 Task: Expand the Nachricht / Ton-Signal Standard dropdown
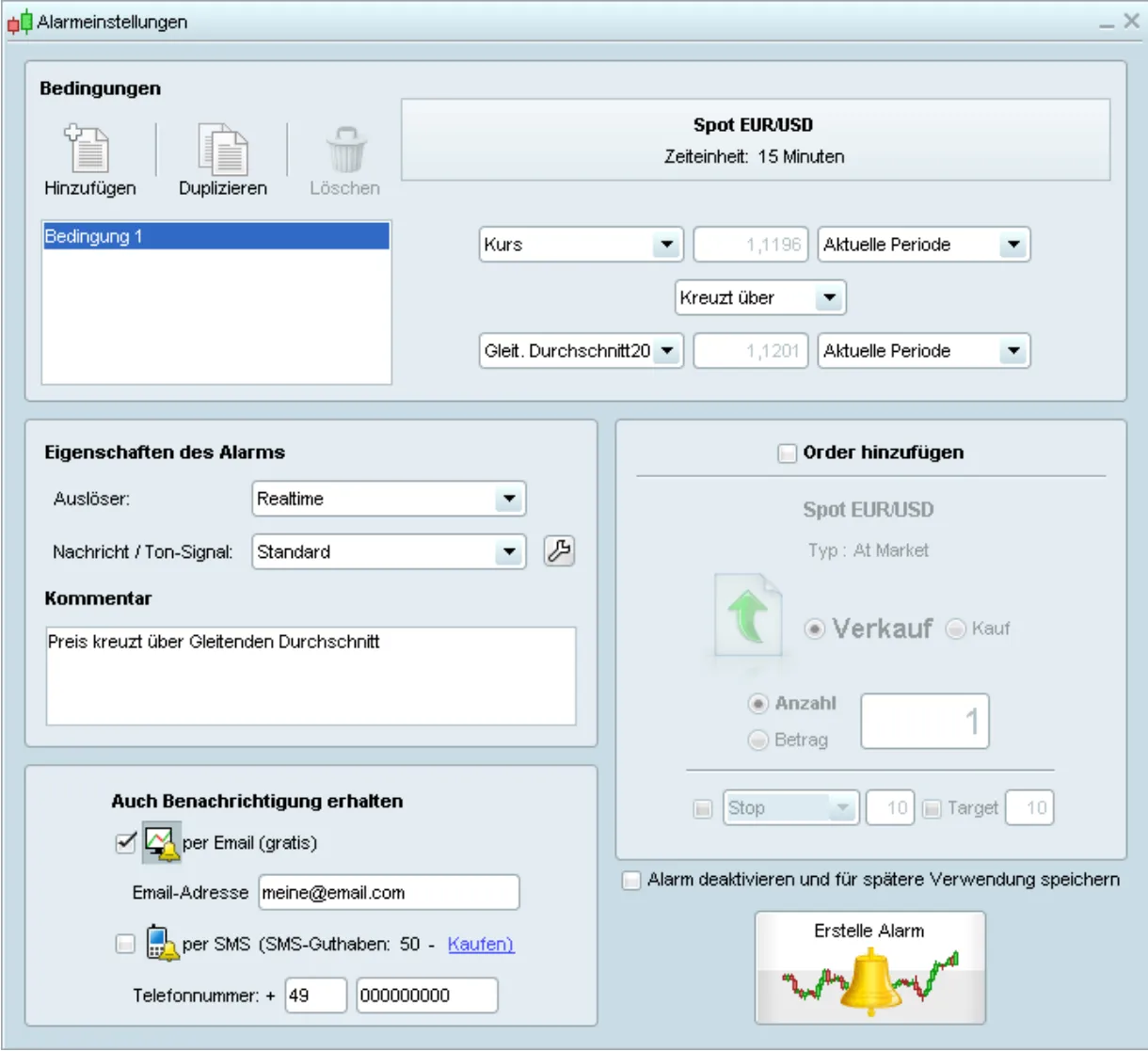click(x=390, y=552)
